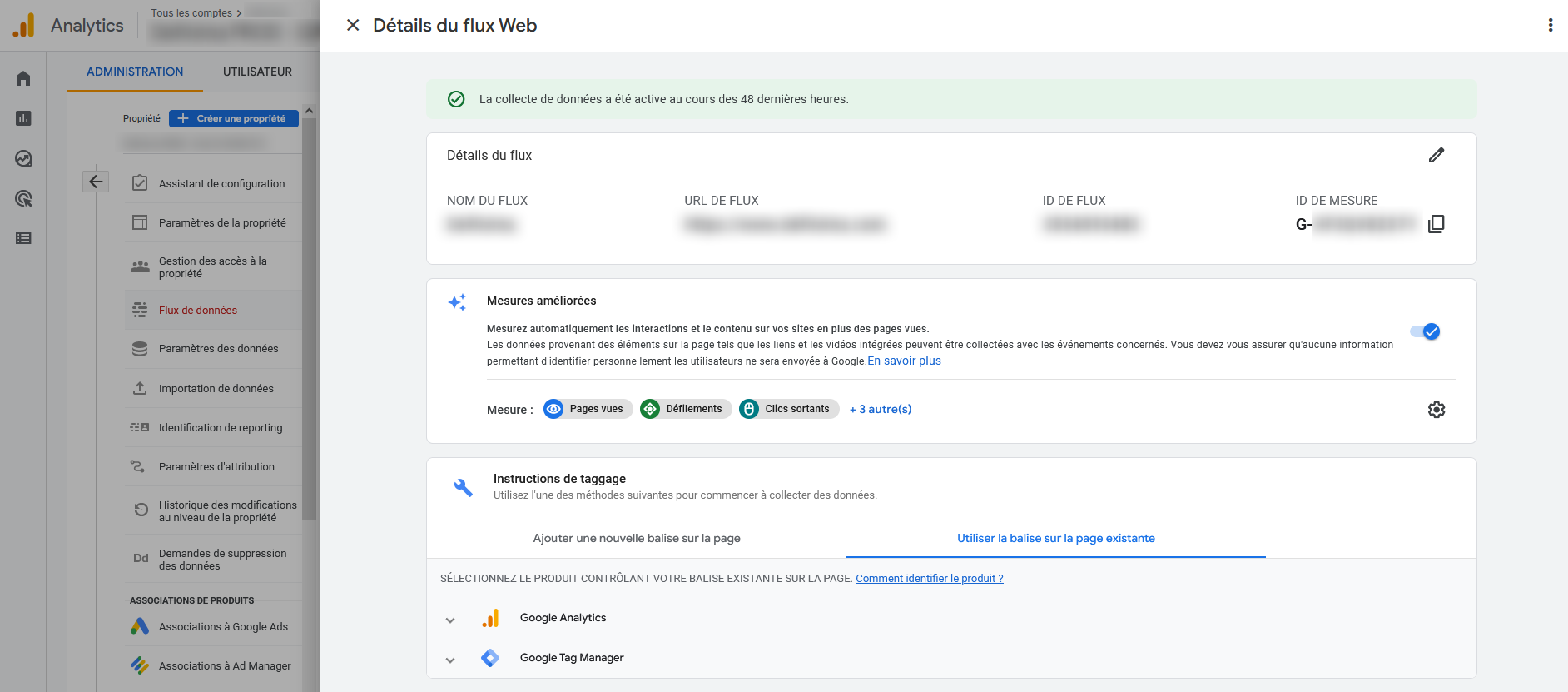Open Identification de reporting

tap(214, 427)
